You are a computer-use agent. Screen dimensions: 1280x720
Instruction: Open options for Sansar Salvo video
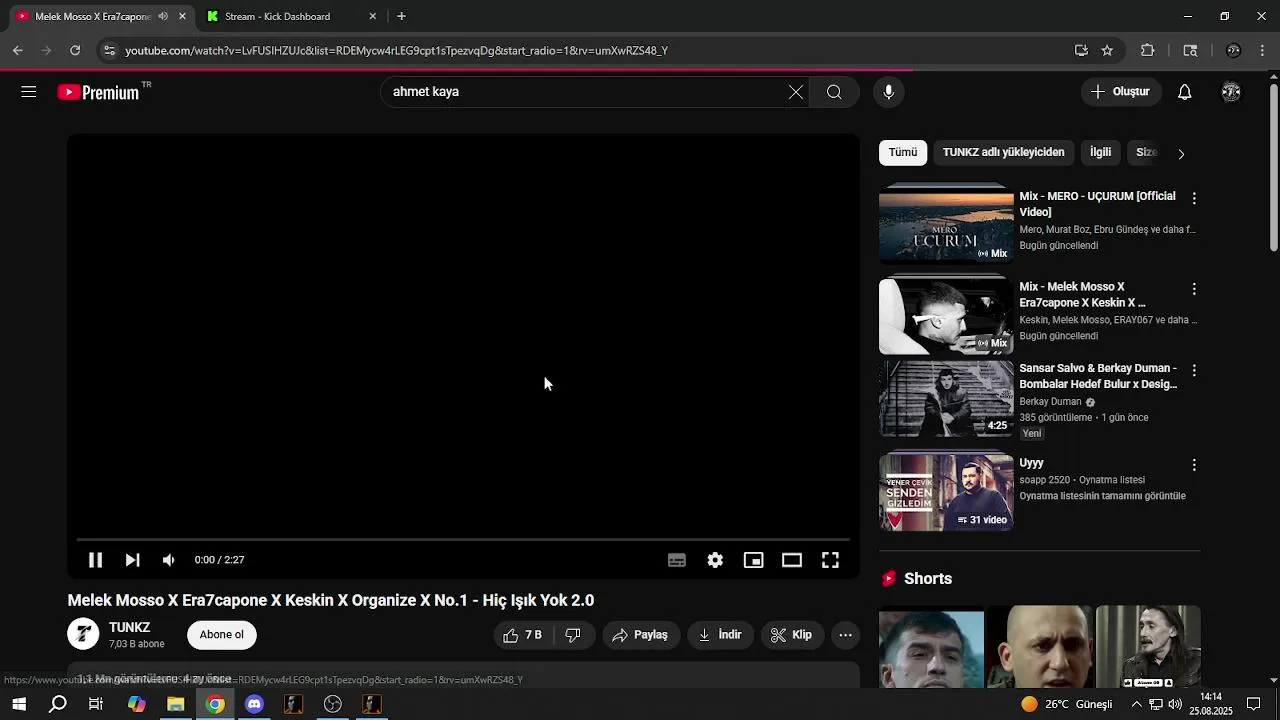pyautogui.click(x=1193, y=370)
